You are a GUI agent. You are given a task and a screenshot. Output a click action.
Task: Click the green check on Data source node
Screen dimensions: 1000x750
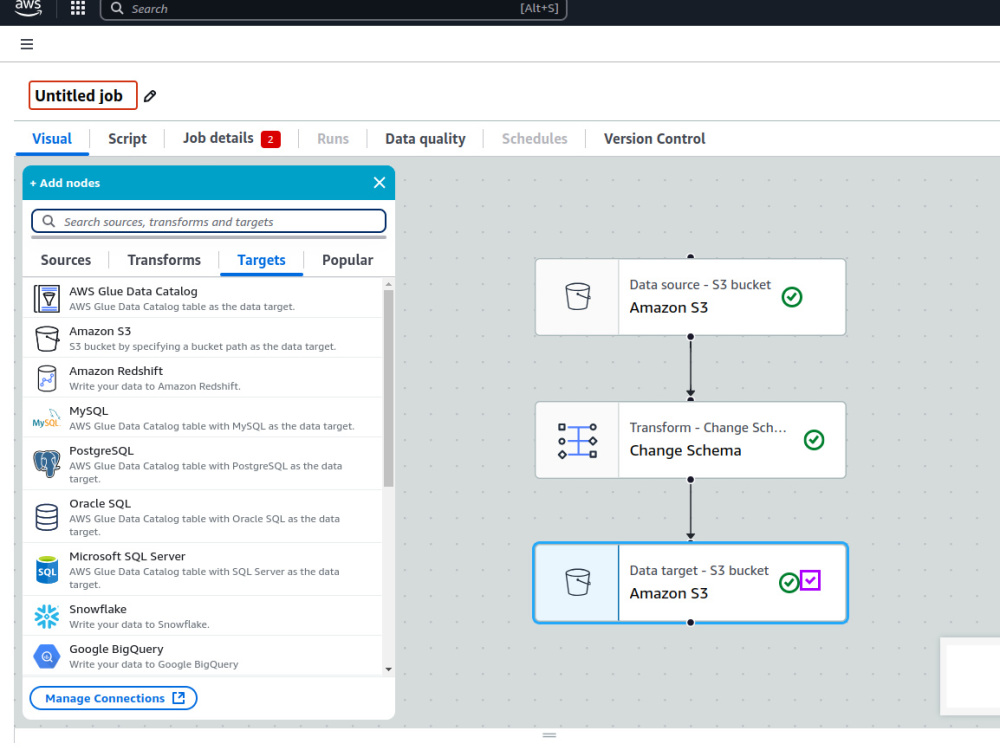pos(792,297)
